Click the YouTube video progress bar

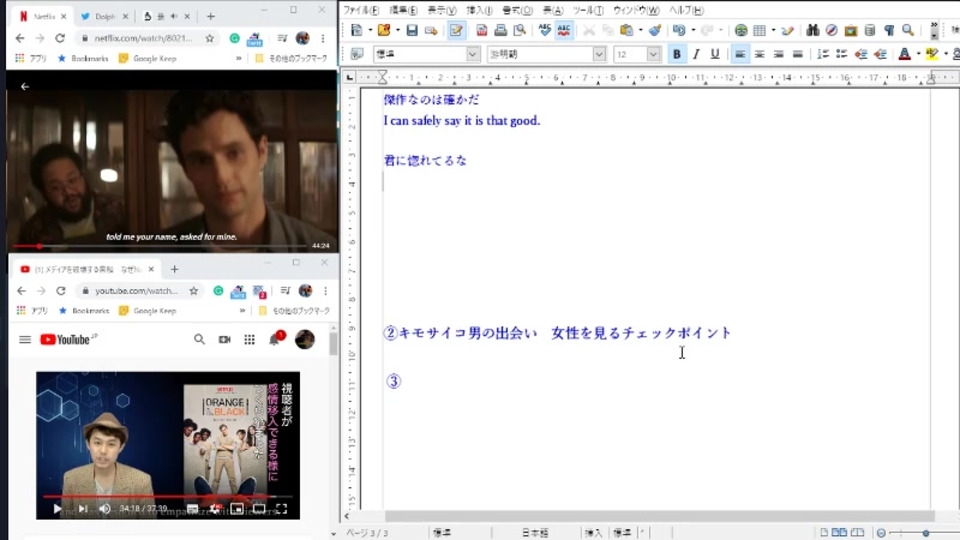(166, 496)
